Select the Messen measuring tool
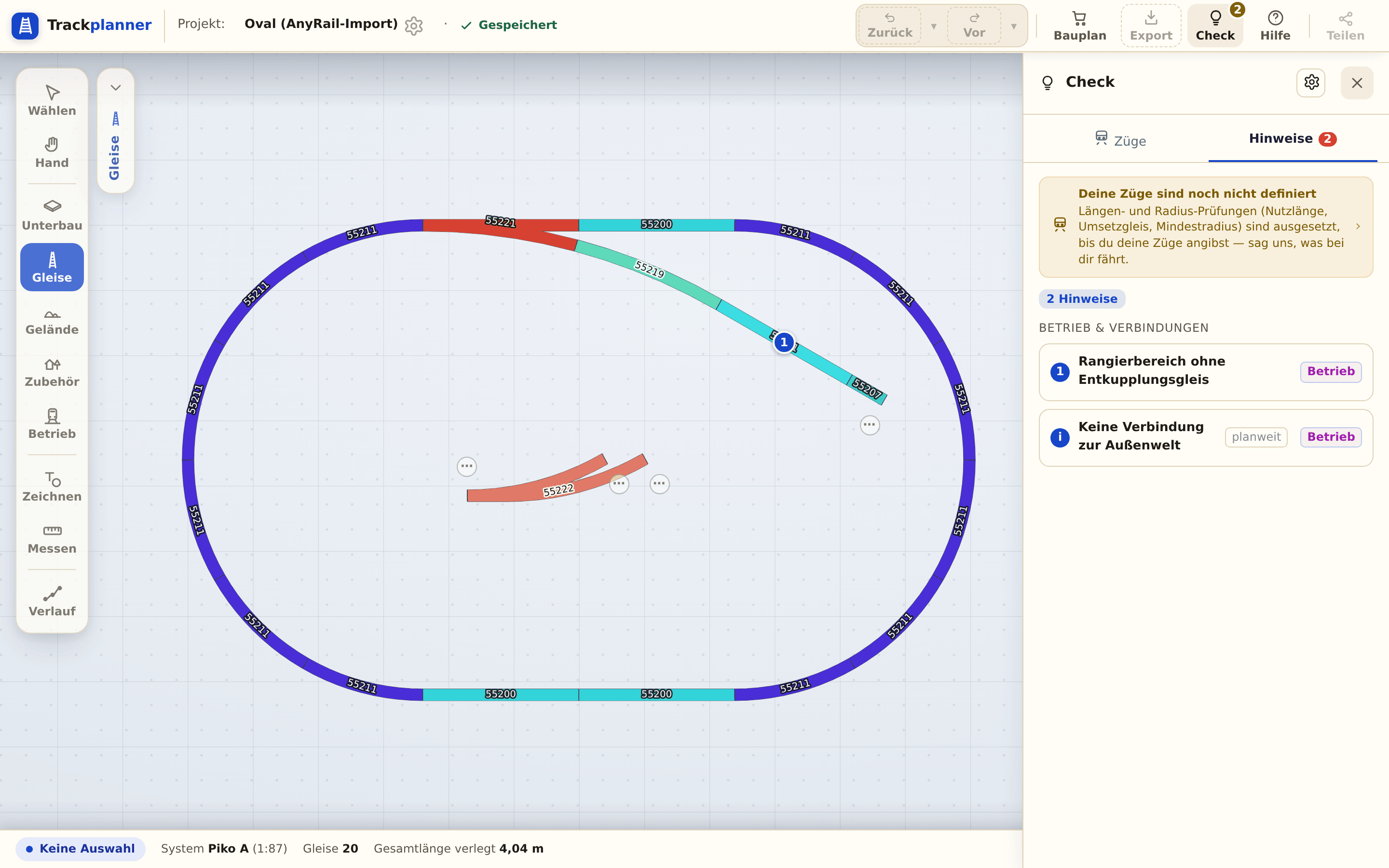Image resolution: width=1389 pixels, height=868 pixels. (52, 539)
